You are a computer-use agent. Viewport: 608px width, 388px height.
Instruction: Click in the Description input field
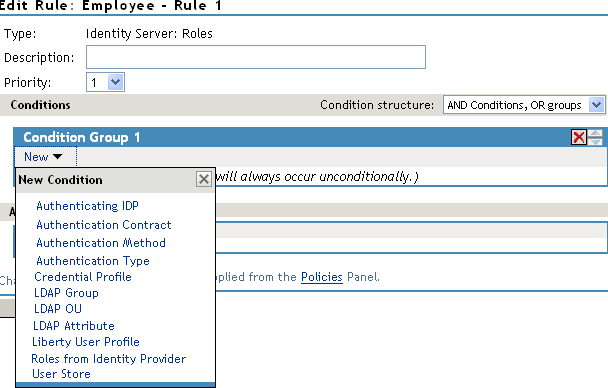pos(256,57)
